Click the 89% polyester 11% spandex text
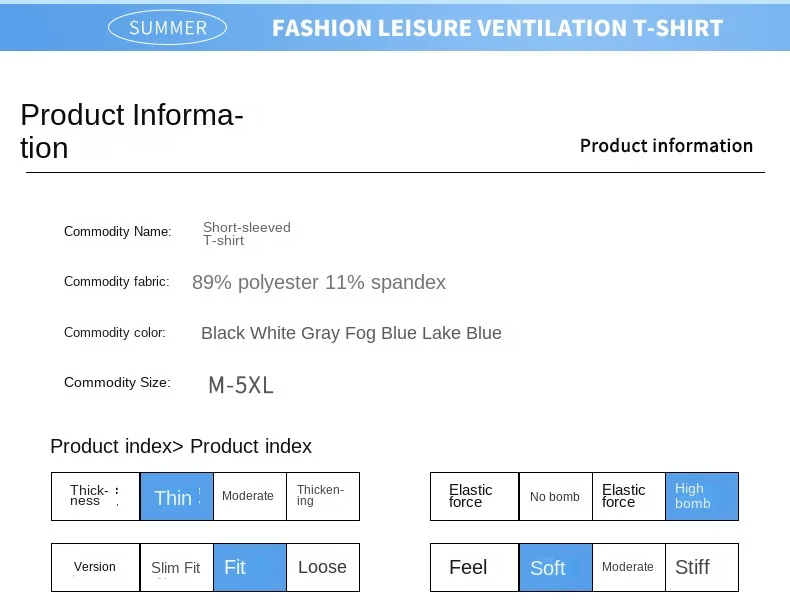This screenshot has height=611, width=790. coord(319,282)
